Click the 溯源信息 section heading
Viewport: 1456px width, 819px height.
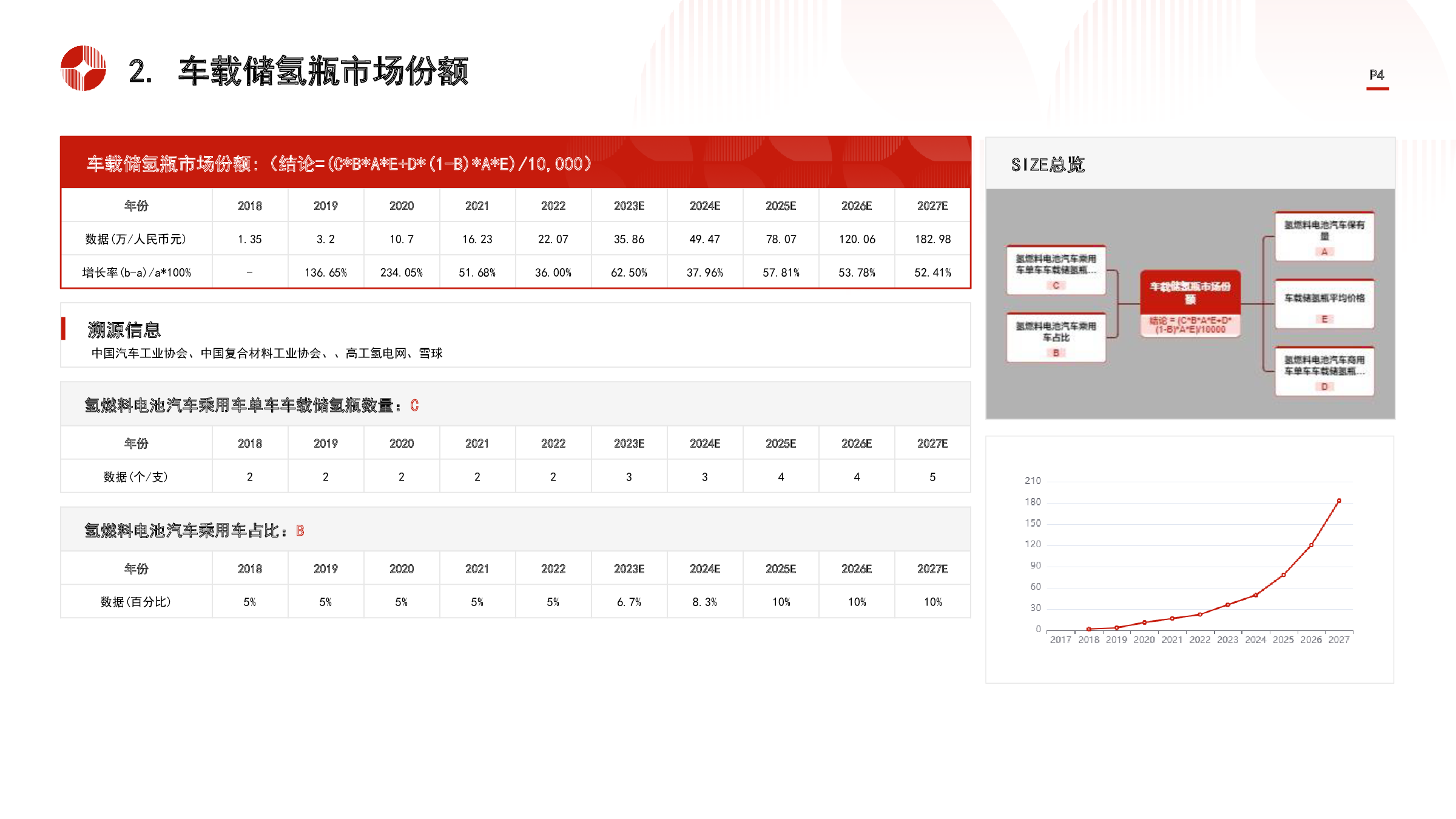coord(124,330)
